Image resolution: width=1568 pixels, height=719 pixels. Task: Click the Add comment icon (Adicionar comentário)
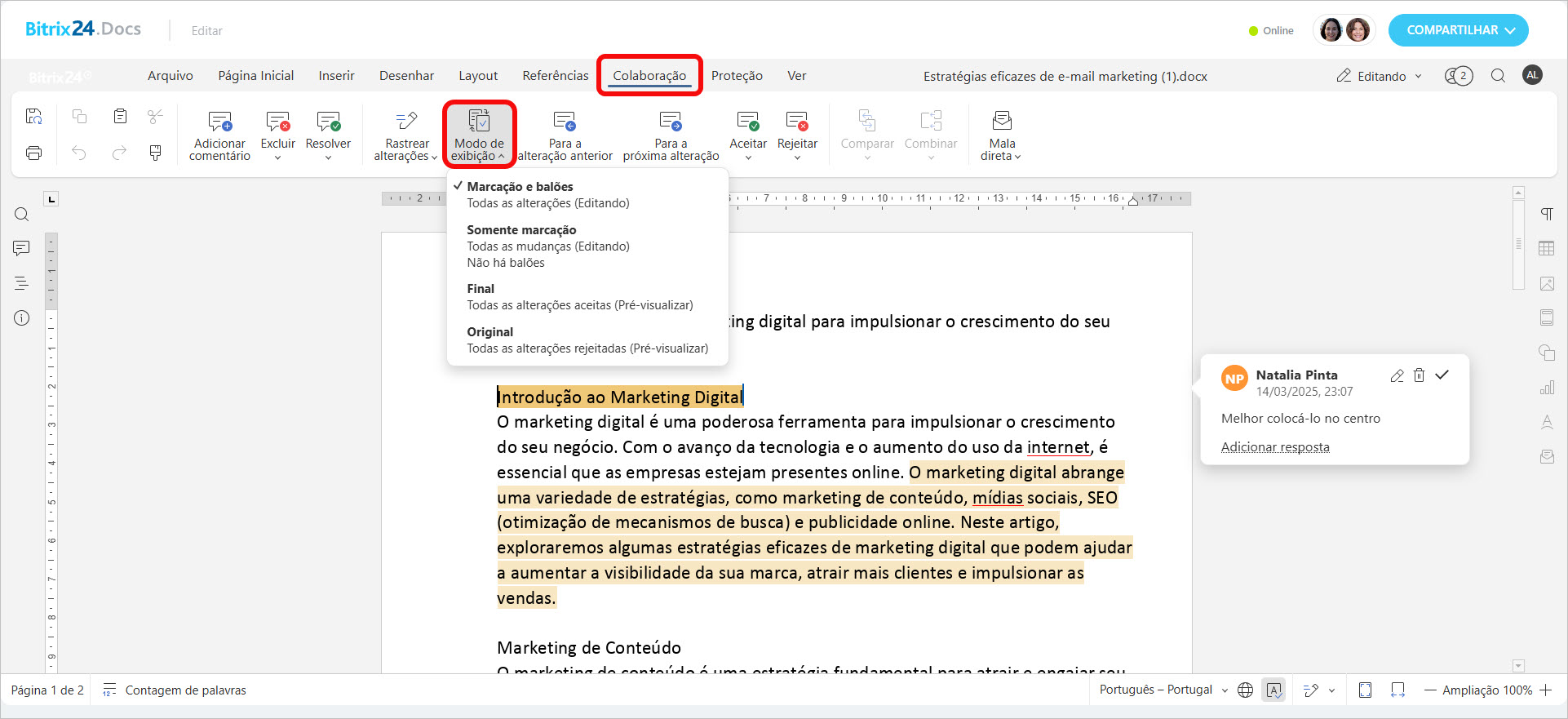[x=219, y=122]
